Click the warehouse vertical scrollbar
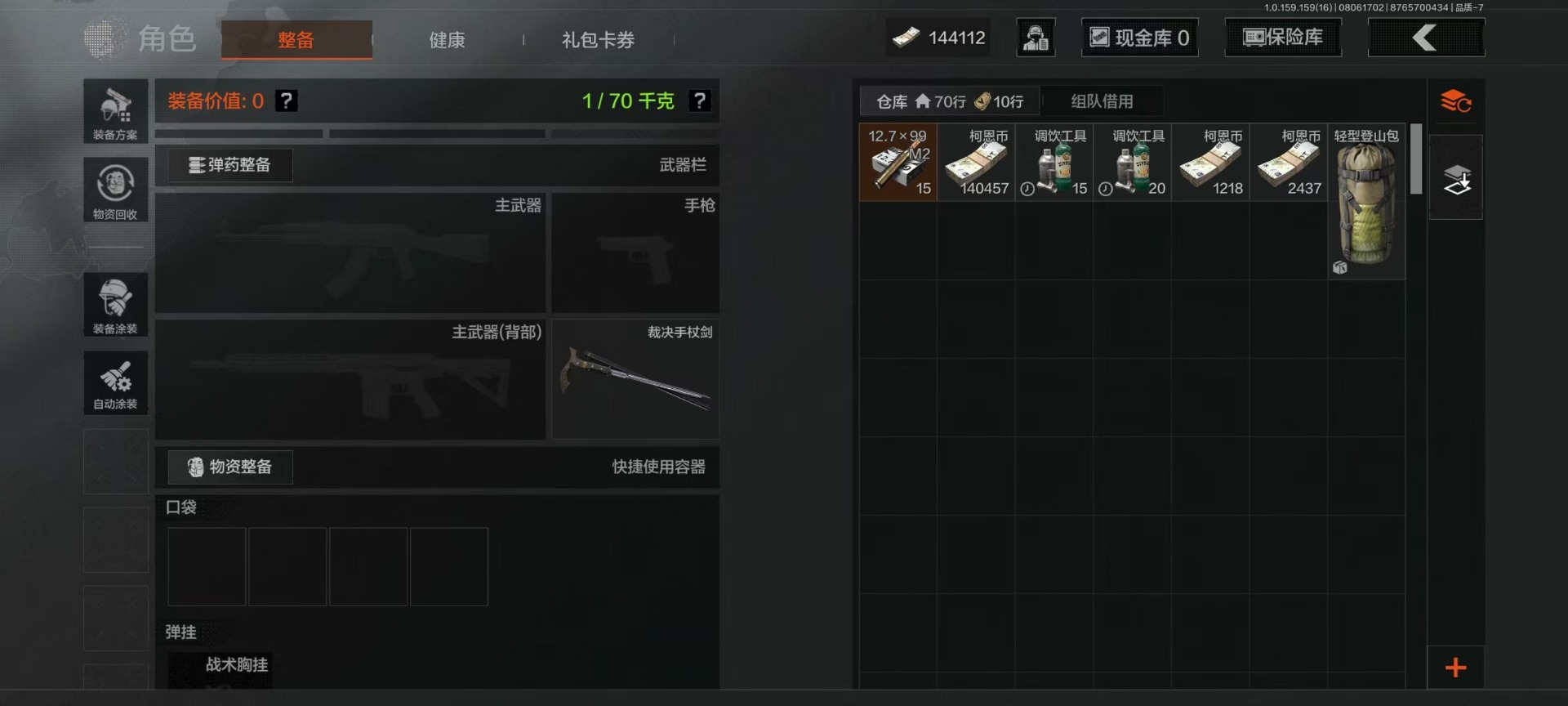The image size is (1568, 706). point(1416,159)
